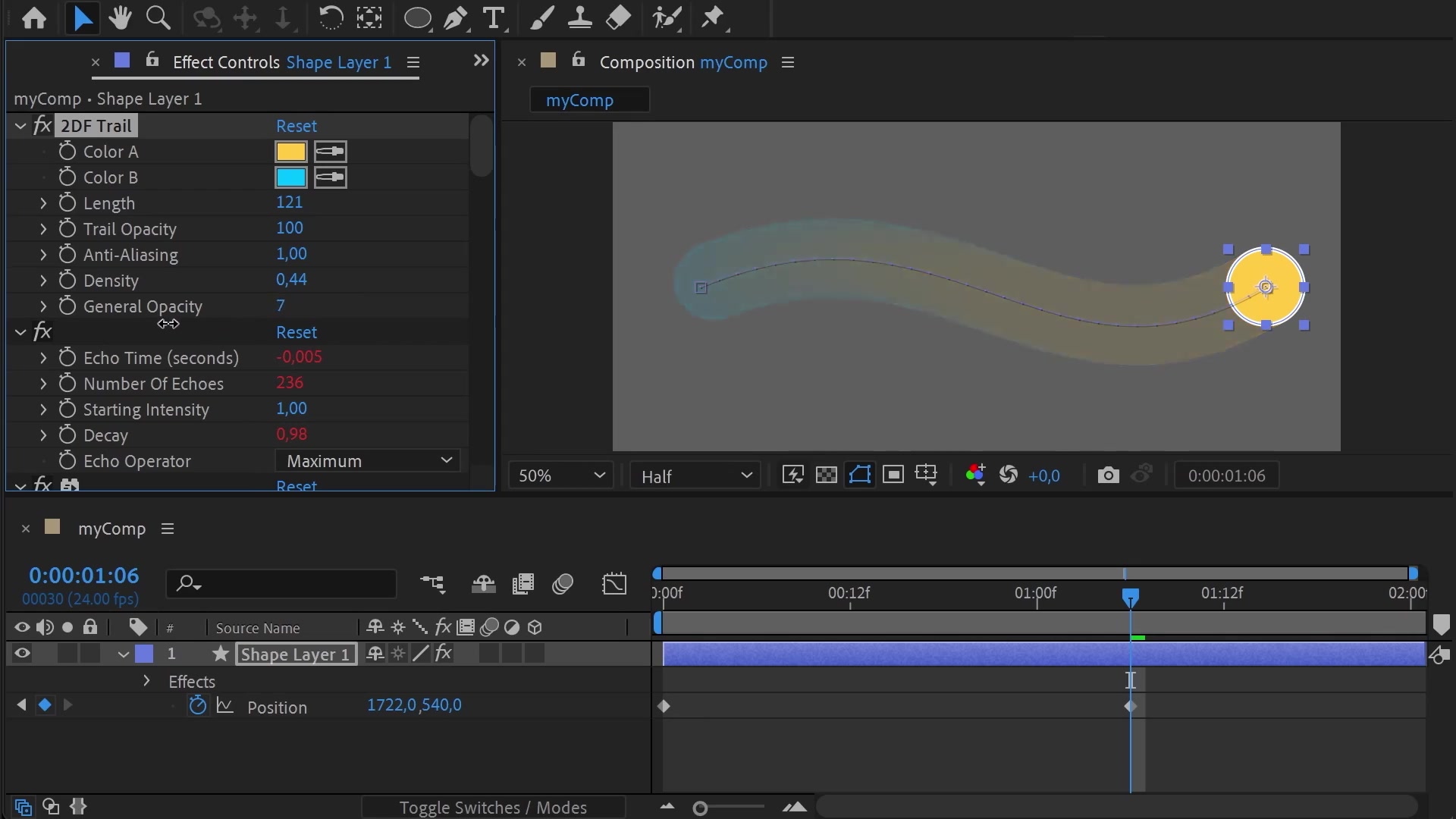Open the Half resolution dropdown
The height and width of the screenshot is (819, 1456).
[695, 475]
